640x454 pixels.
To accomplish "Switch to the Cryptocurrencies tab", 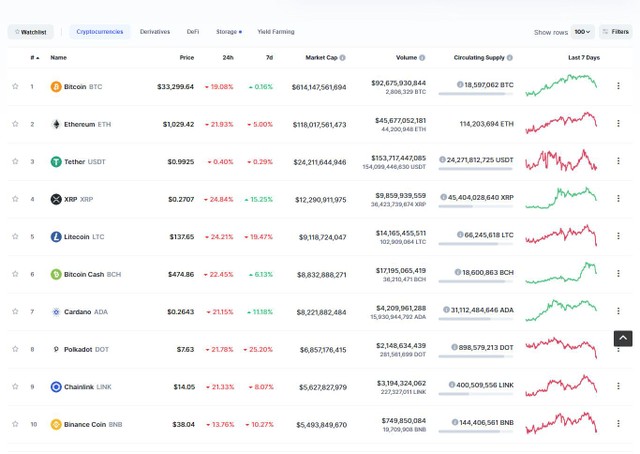I will [100, 32].
